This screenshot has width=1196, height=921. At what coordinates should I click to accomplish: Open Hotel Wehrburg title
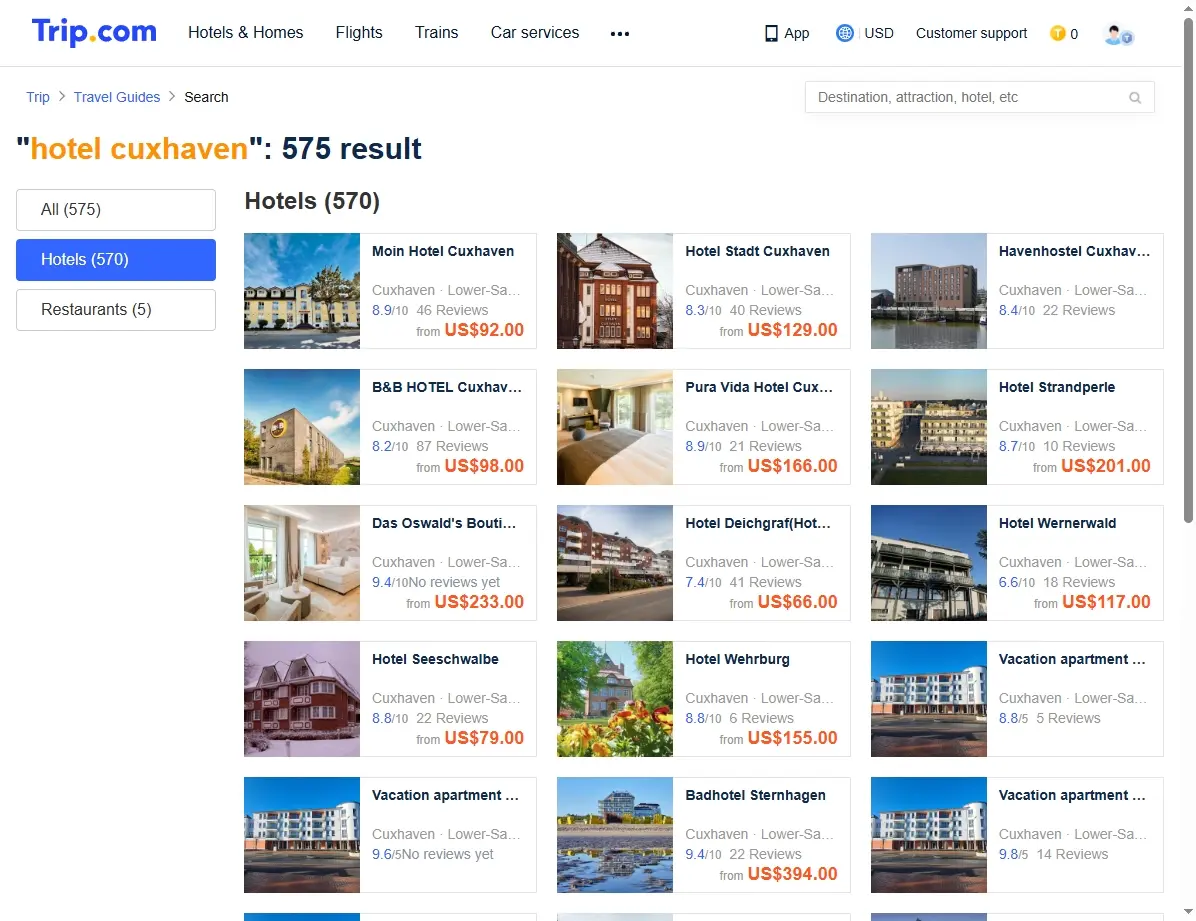738,659
